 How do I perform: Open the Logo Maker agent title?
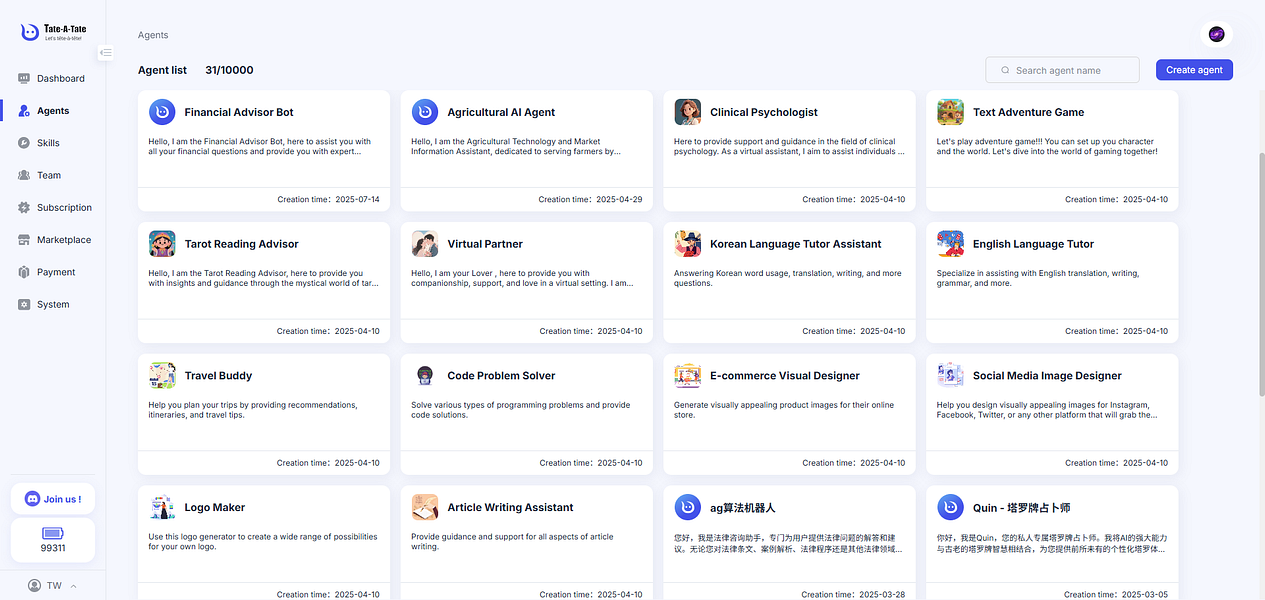click(215, 507)
